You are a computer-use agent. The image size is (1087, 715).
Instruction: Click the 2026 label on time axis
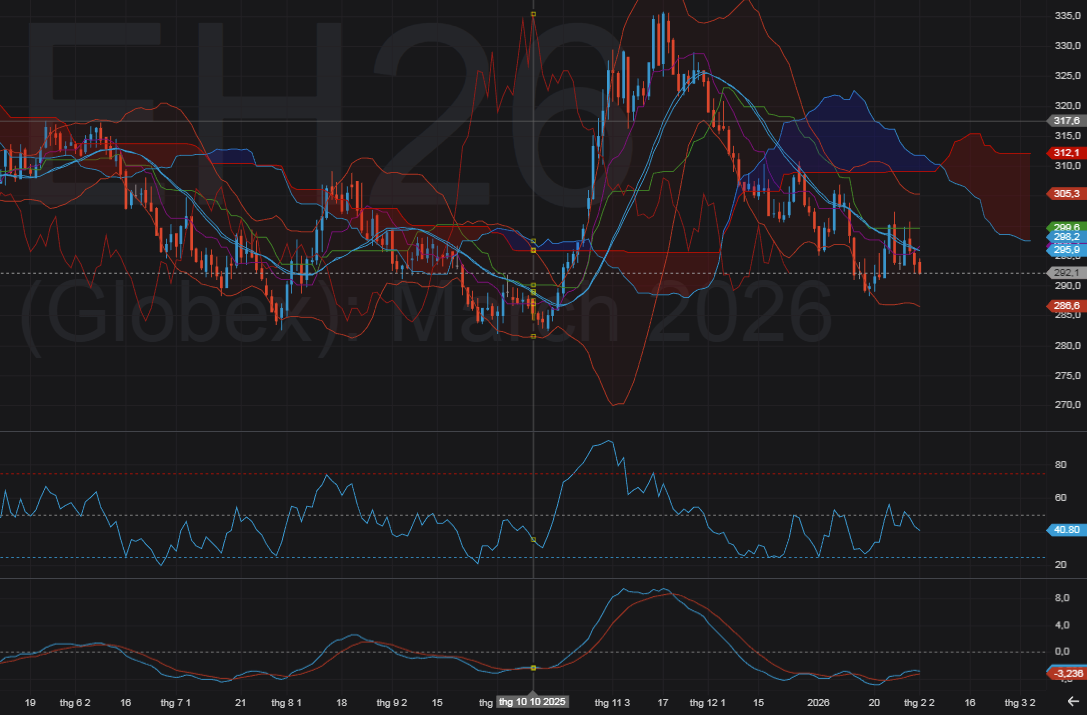coord(818,702)
